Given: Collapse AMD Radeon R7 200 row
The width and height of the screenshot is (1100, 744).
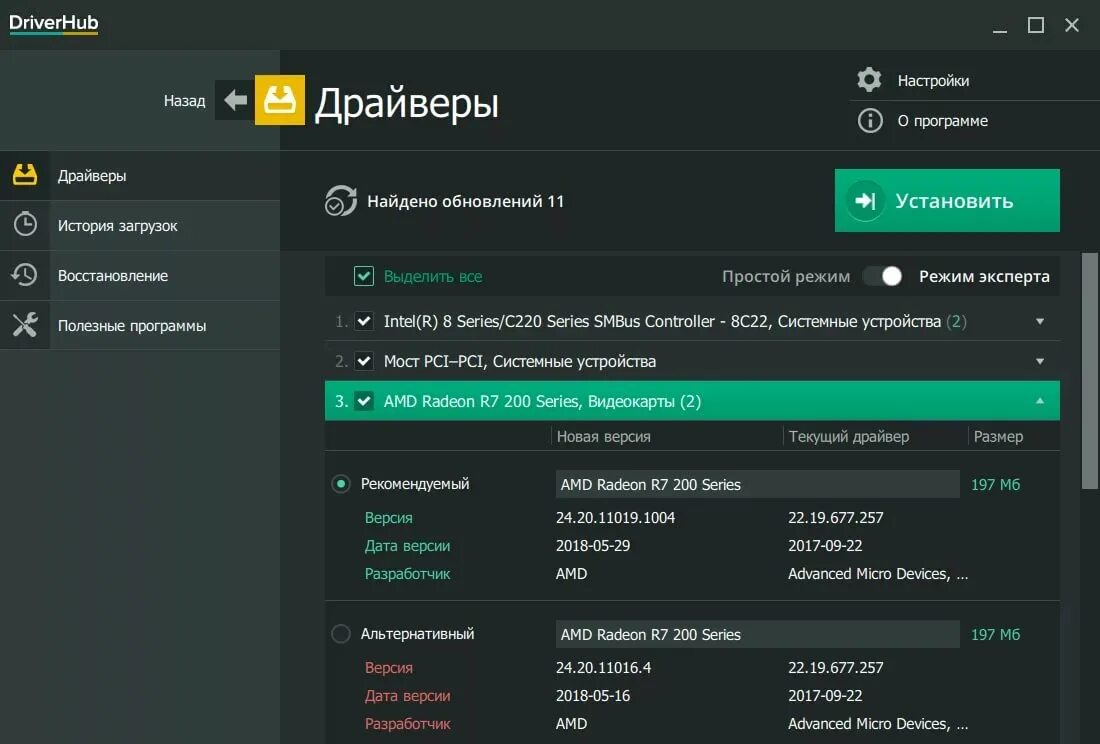Looking at the screenshot, I should pyautogui.click(x=1040, y=401).
